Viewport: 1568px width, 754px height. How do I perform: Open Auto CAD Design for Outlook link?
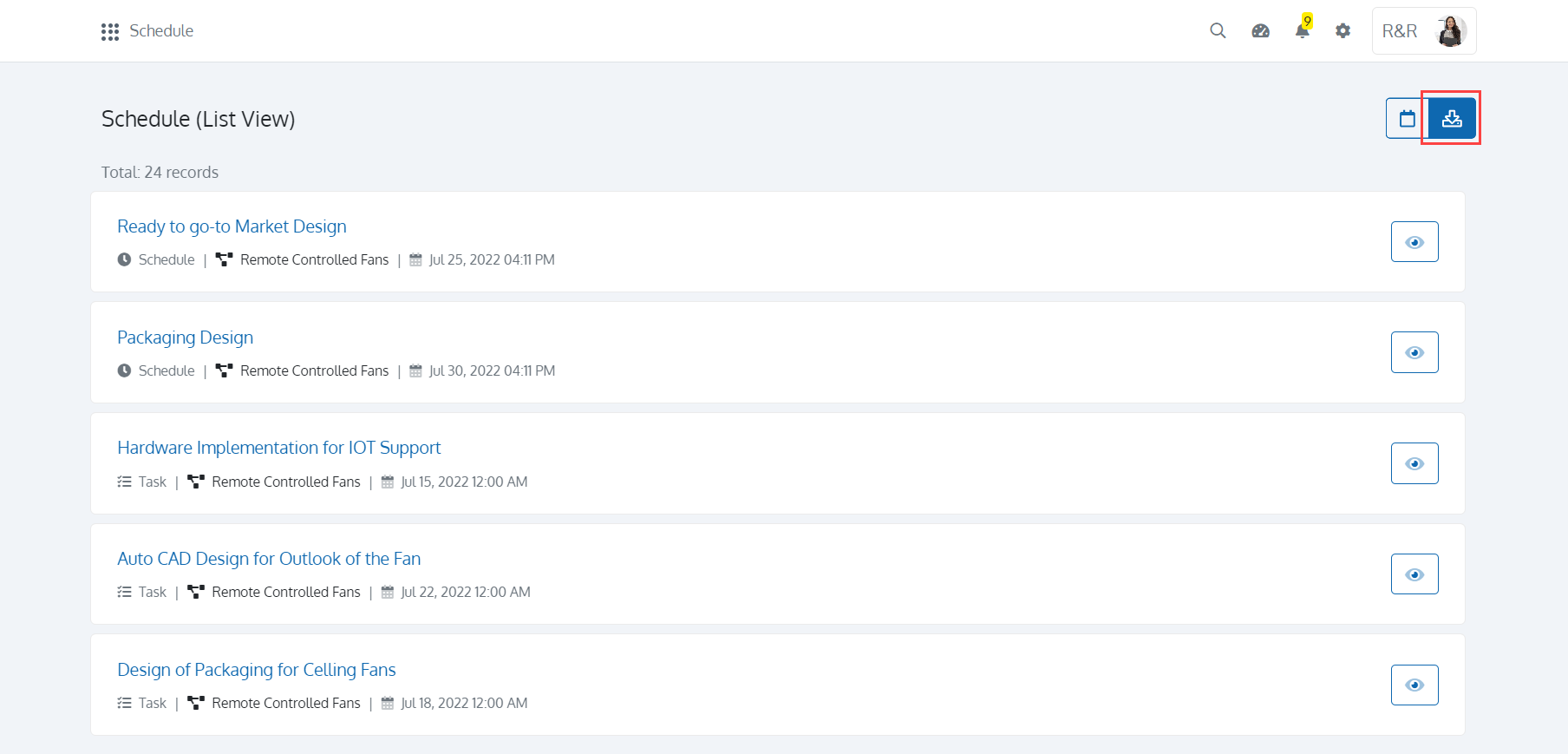(269, 559)
